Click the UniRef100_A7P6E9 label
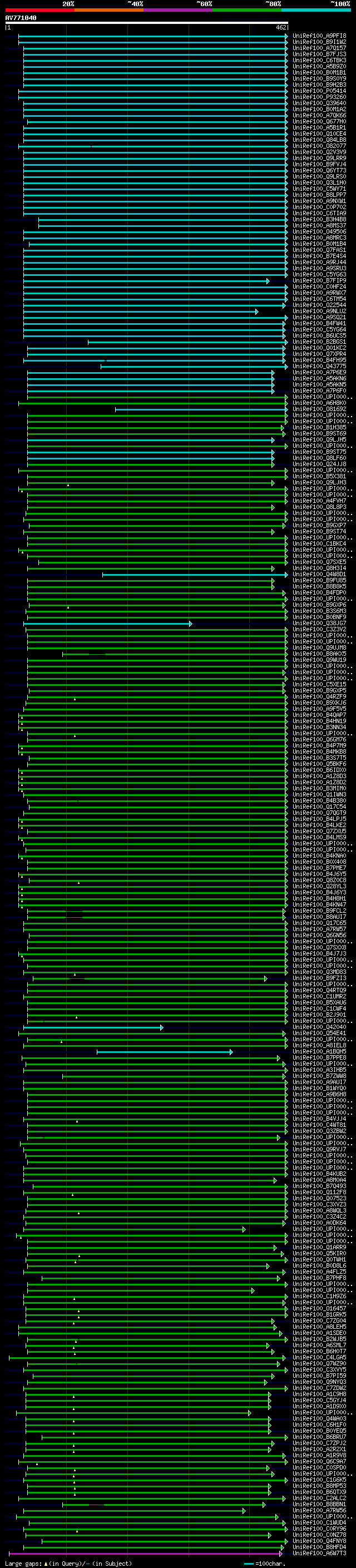This screenshot has width=356, height=1568. click(319, 373)
